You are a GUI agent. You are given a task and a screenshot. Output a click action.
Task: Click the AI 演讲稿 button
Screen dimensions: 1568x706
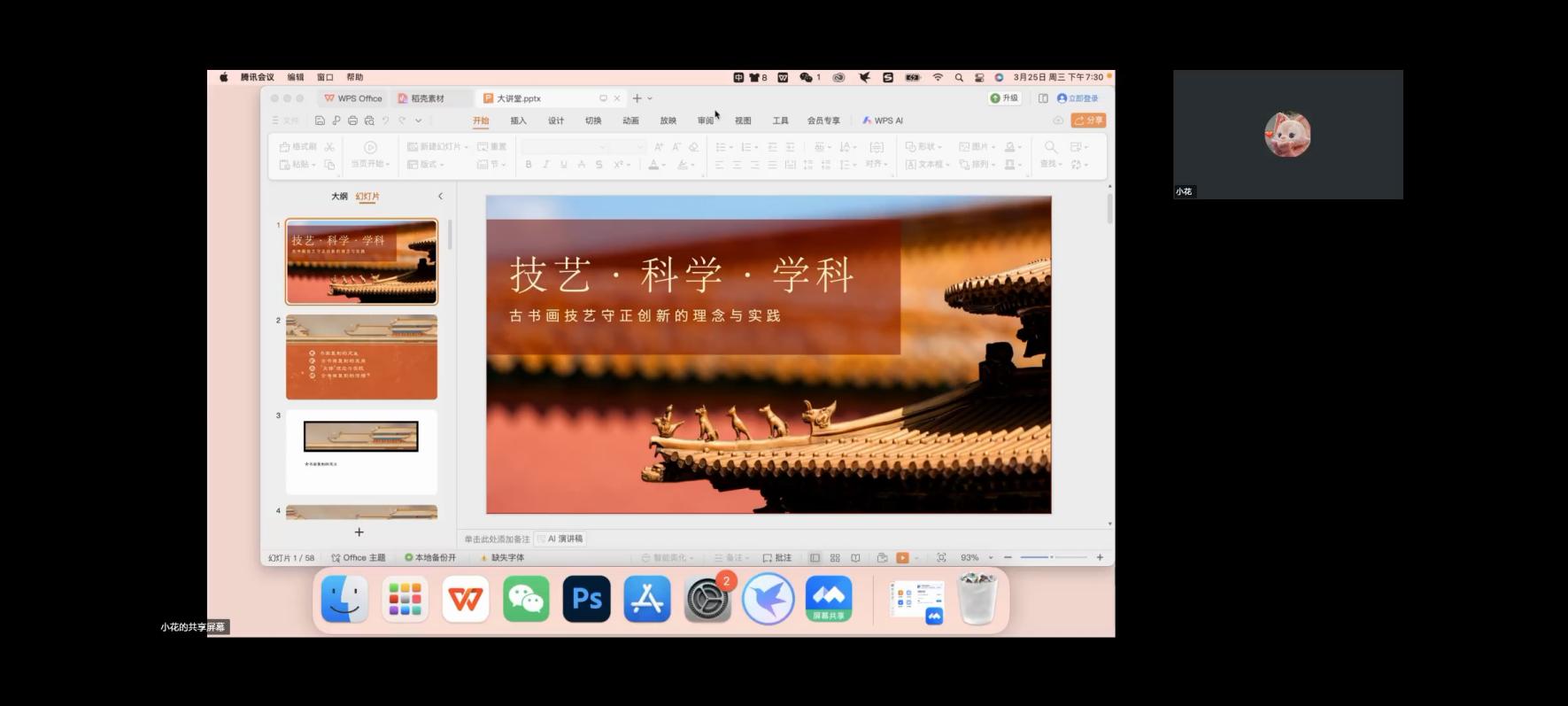560,539
